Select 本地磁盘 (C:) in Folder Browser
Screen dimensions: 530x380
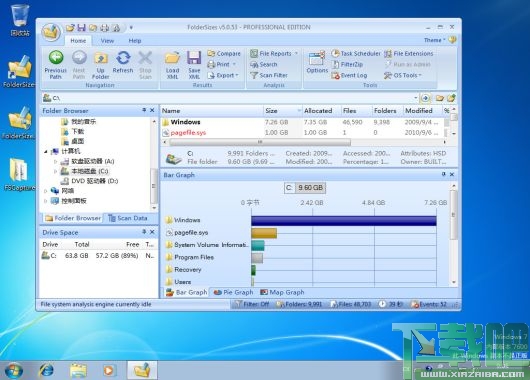pyautogui.click(x=85, y=171)
